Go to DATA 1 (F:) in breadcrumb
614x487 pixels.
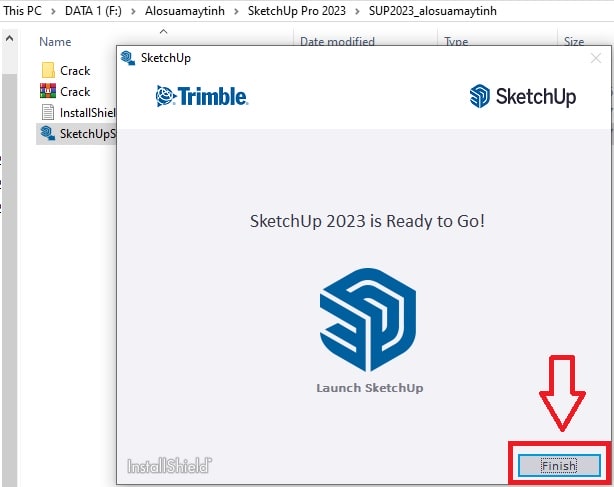click(x=93, y=11)
